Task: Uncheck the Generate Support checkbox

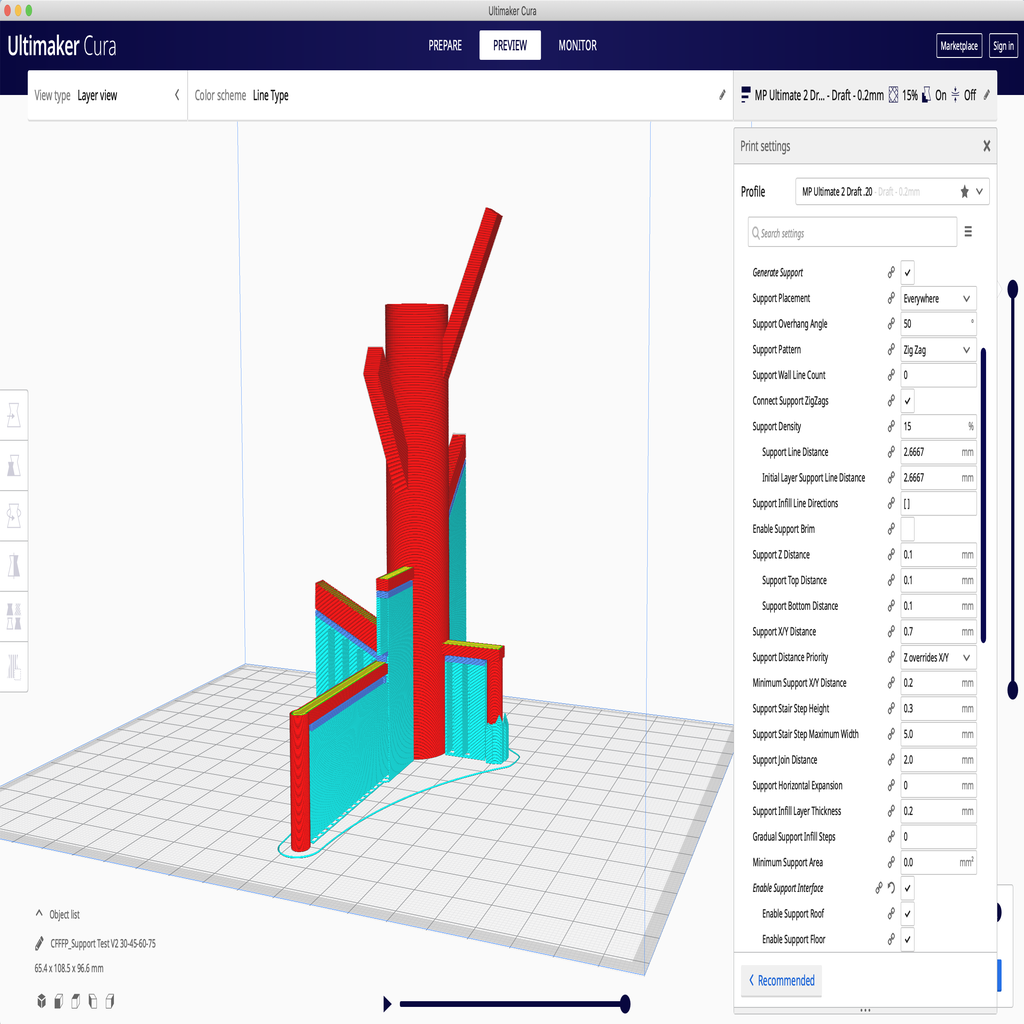Action: click(907, 273)
